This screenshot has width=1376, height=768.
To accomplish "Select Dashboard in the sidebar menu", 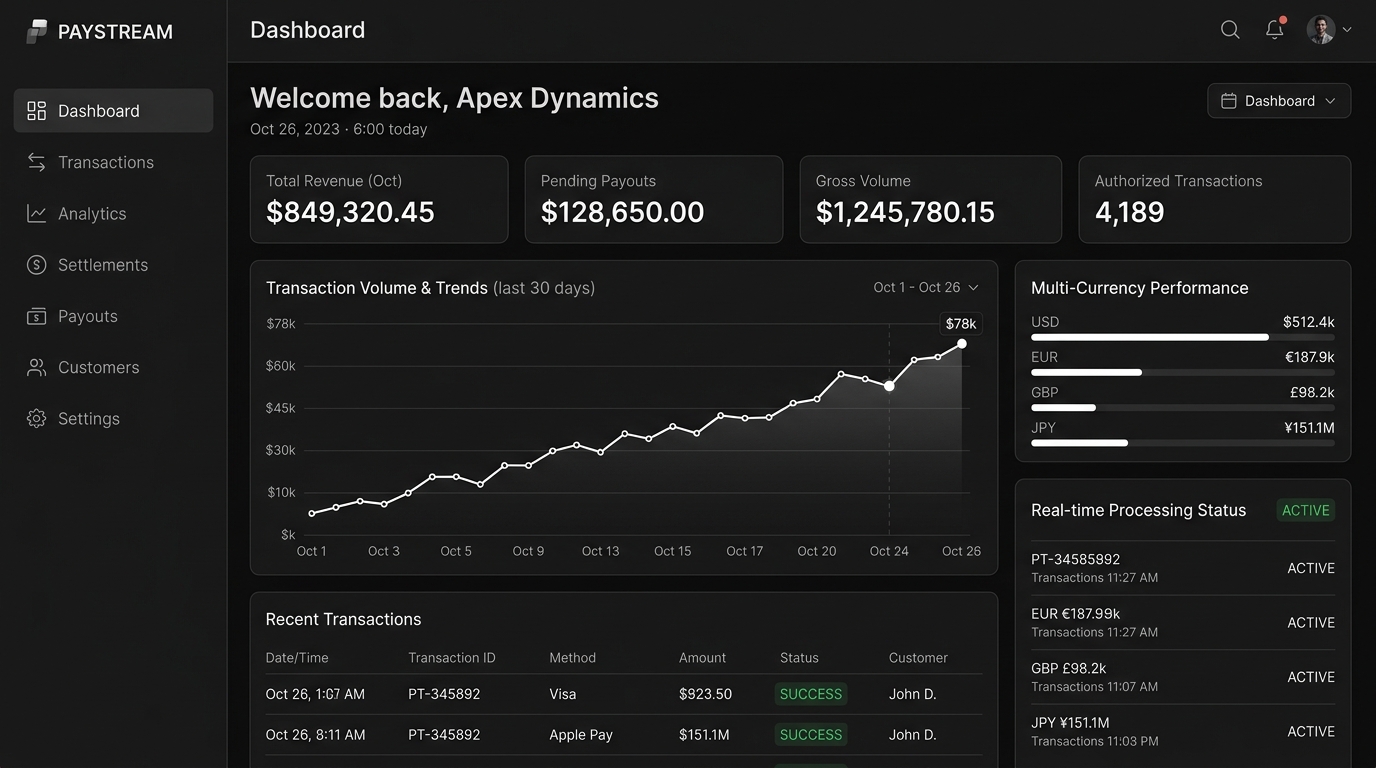I will point(114,111).
